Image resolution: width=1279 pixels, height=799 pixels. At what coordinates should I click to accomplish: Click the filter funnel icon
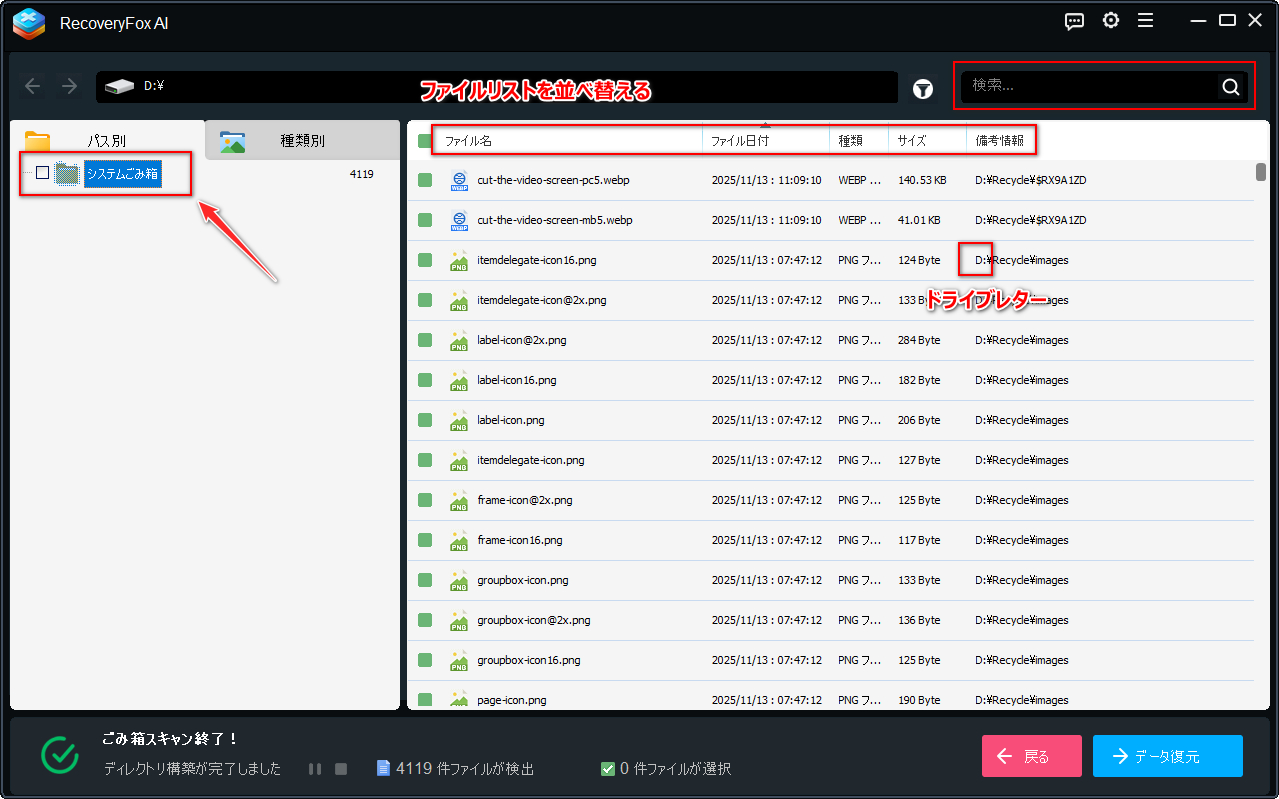923,89
